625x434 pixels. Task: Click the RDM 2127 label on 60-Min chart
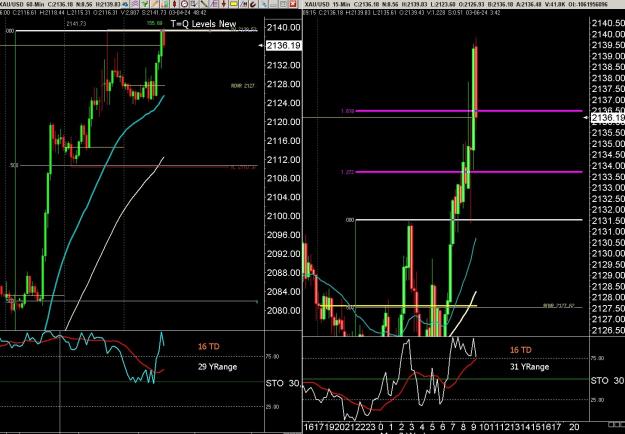coord(242,86)
